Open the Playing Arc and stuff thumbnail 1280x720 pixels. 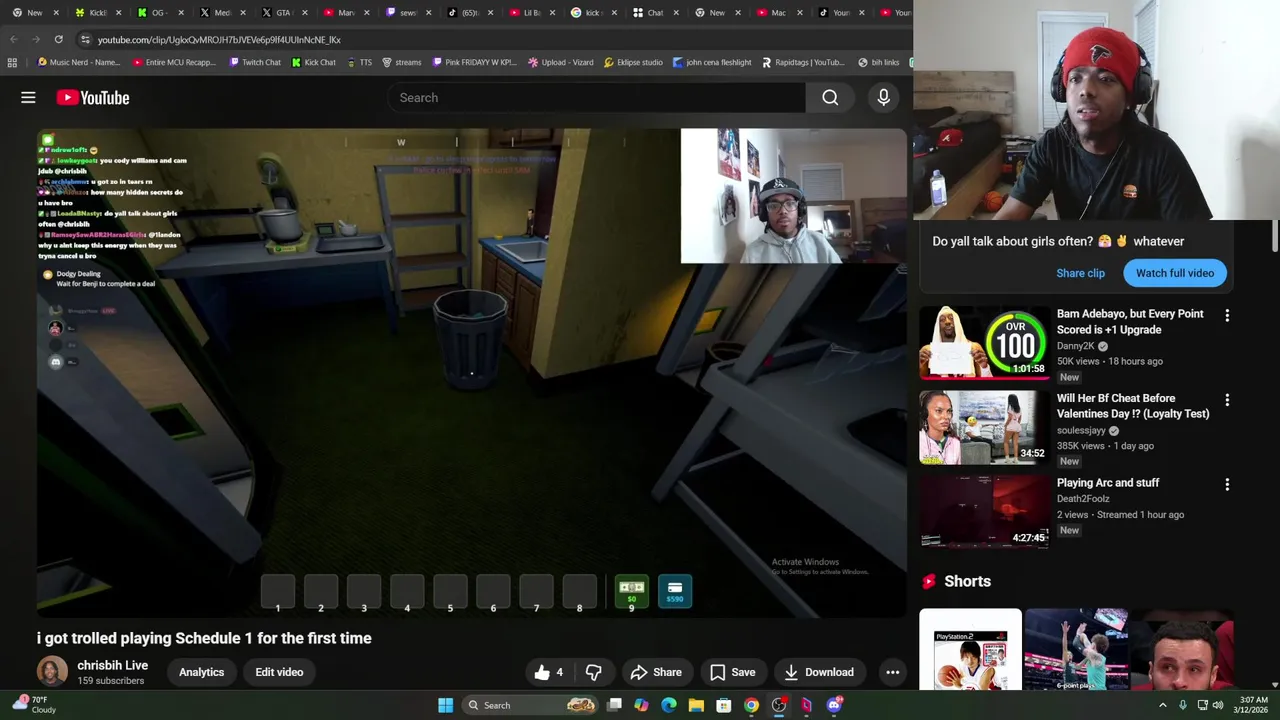click(x=984, y=511)
